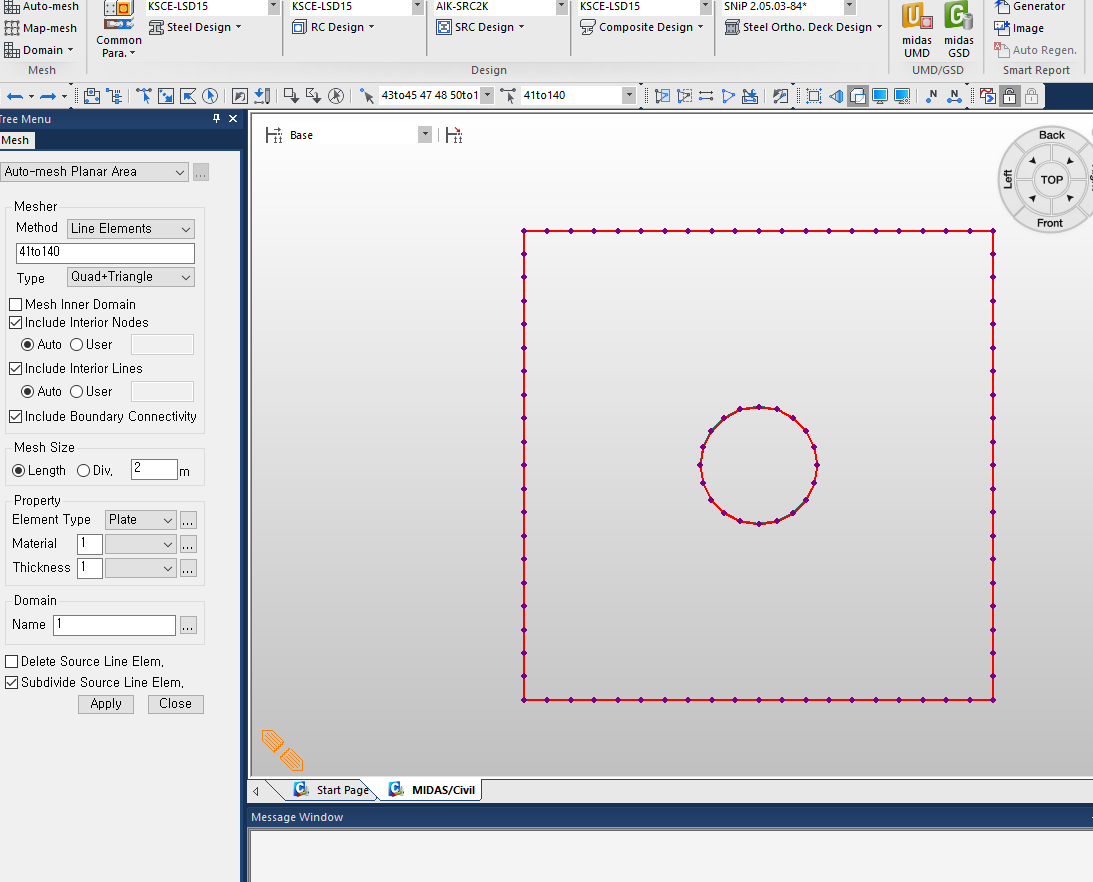The height and width of the screenshot is (882, 1093).
Task: Click the Close button in mesh panel
Action: coord(175,704)
